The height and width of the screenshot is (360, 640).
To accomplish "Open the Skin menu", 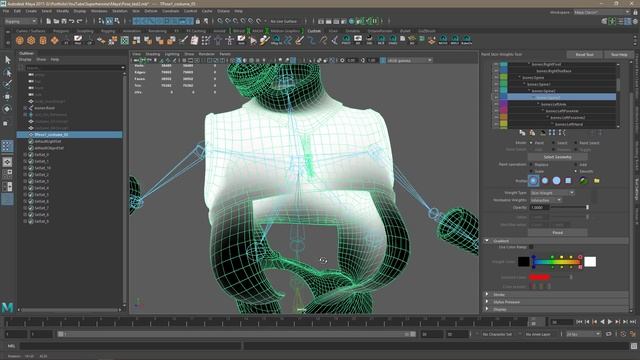I will click(x=136, y=11).
